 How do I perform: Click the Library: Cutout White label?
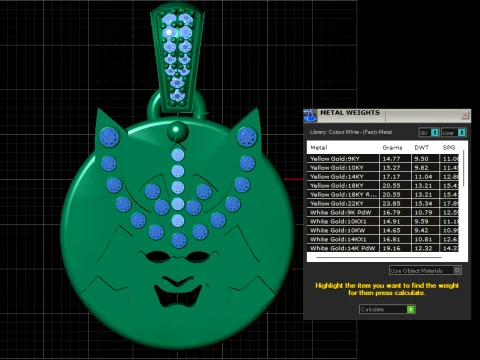click(x=351, y=132)
